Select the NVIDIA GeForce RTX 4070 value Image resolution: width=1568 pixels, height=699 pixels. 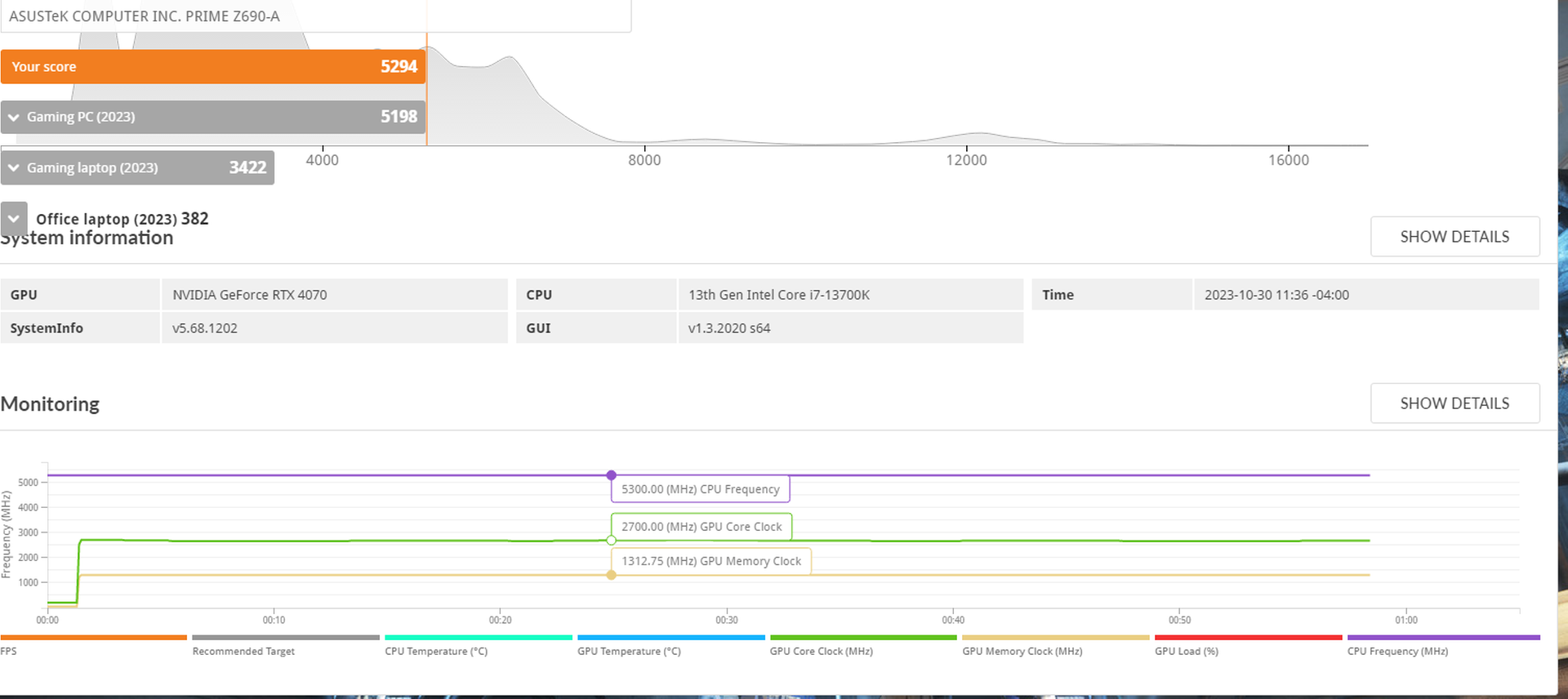coord(250,295)
